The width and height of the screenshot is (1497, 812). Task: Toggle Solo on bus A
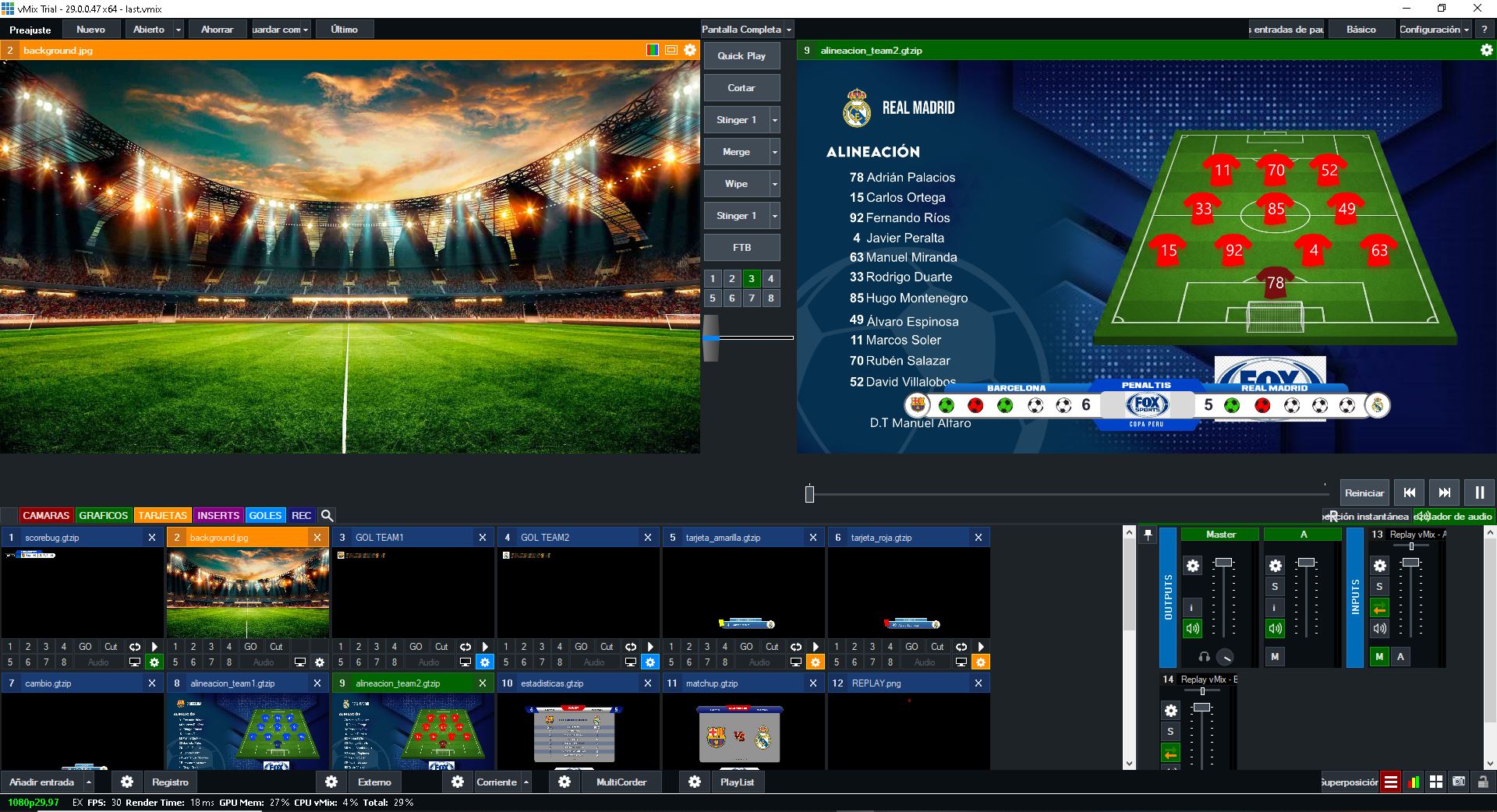click(x=1275, y=587)
